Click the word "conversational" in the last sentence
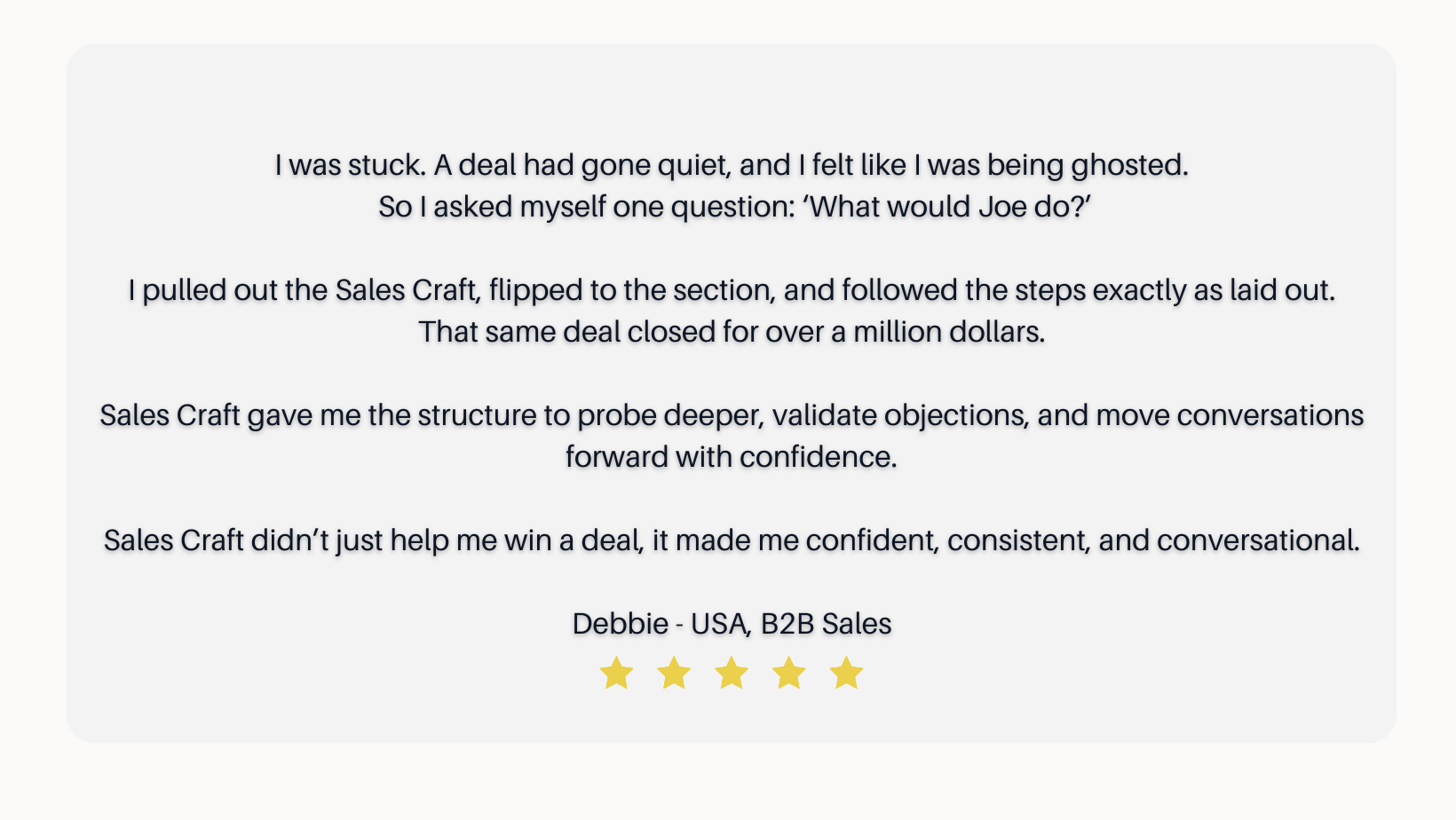Viewport: 1456px width, 820px height. pyautogui.click(x=1257, y=540)
